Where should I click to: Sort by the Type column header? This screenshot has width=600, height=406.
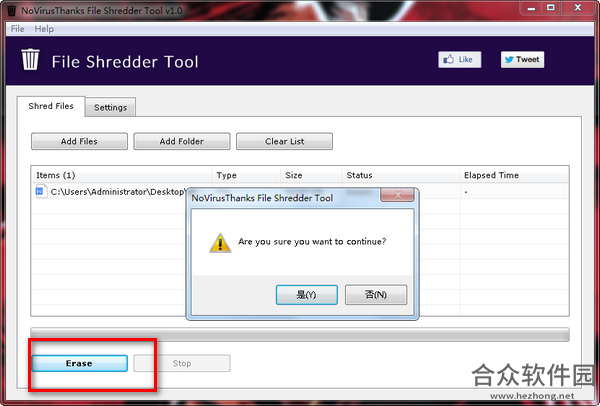246,175
